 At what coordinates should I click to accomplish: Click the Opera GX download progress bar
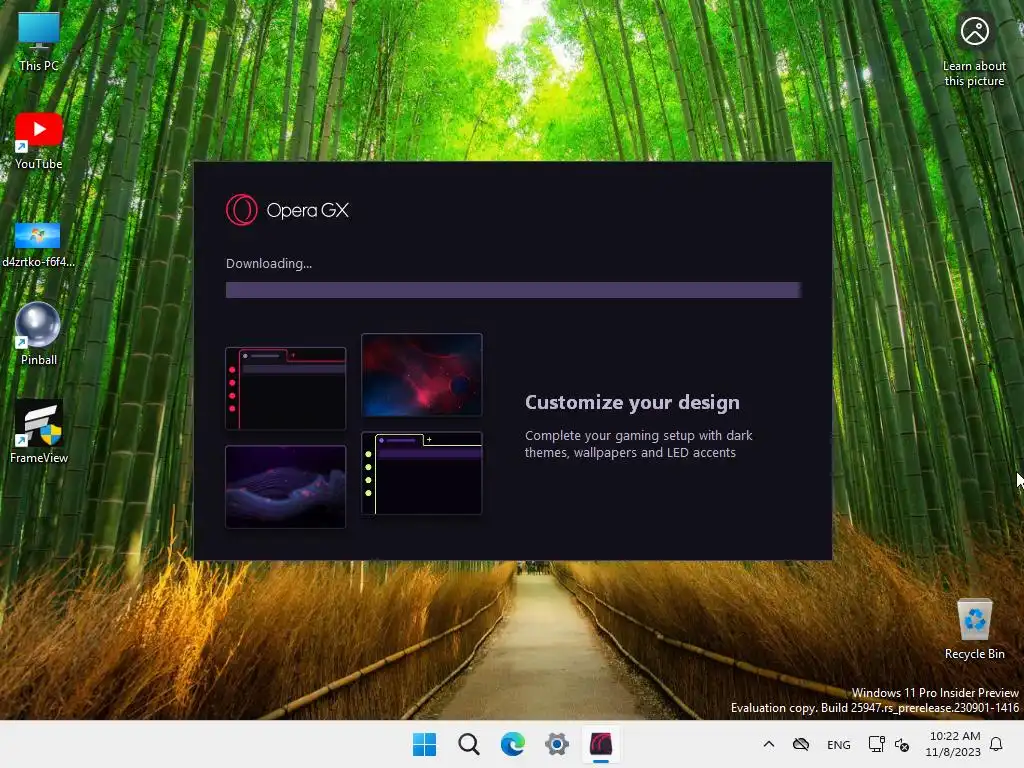tap(513, 290)
